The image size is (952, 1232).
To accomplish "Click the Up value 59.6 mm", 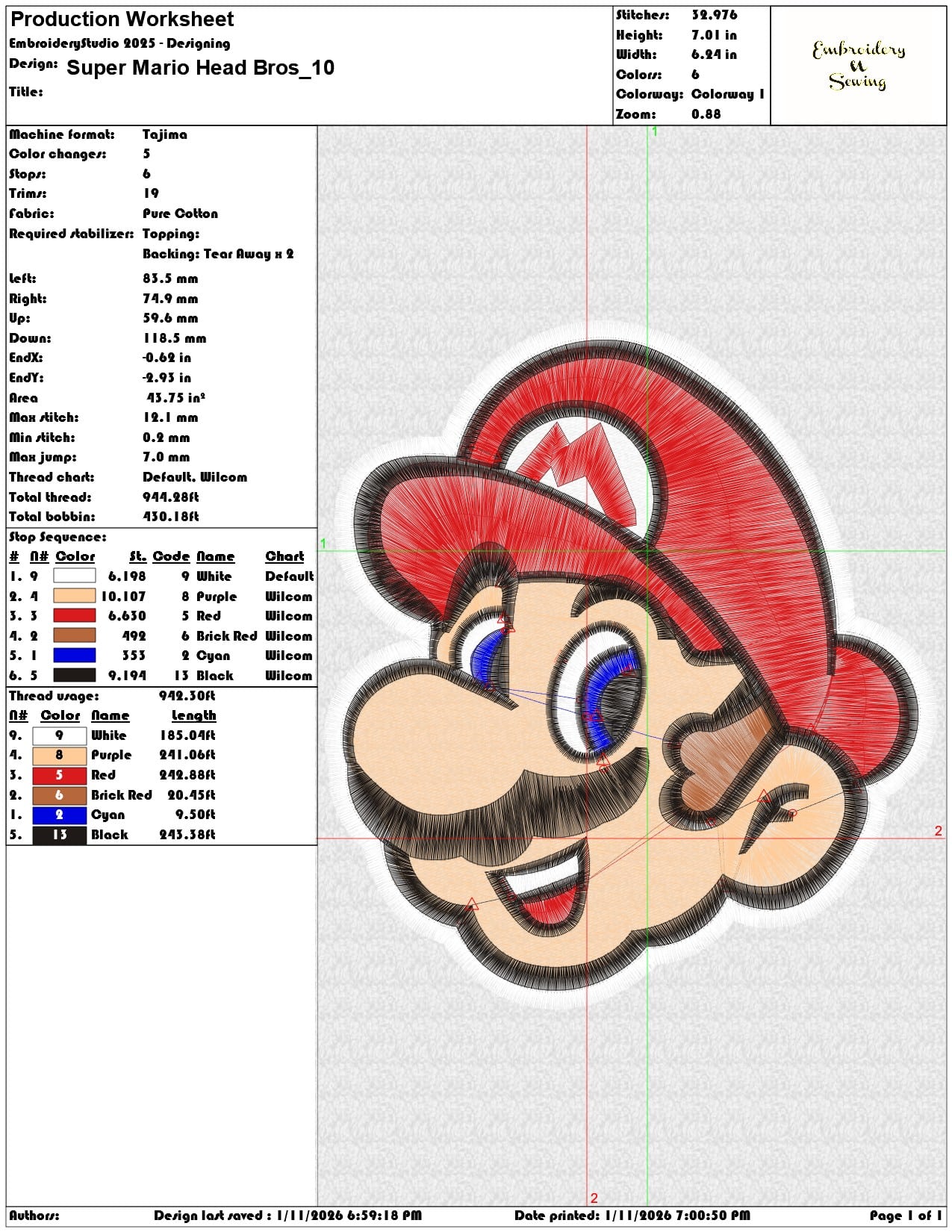I will click(x=170, y=318).
